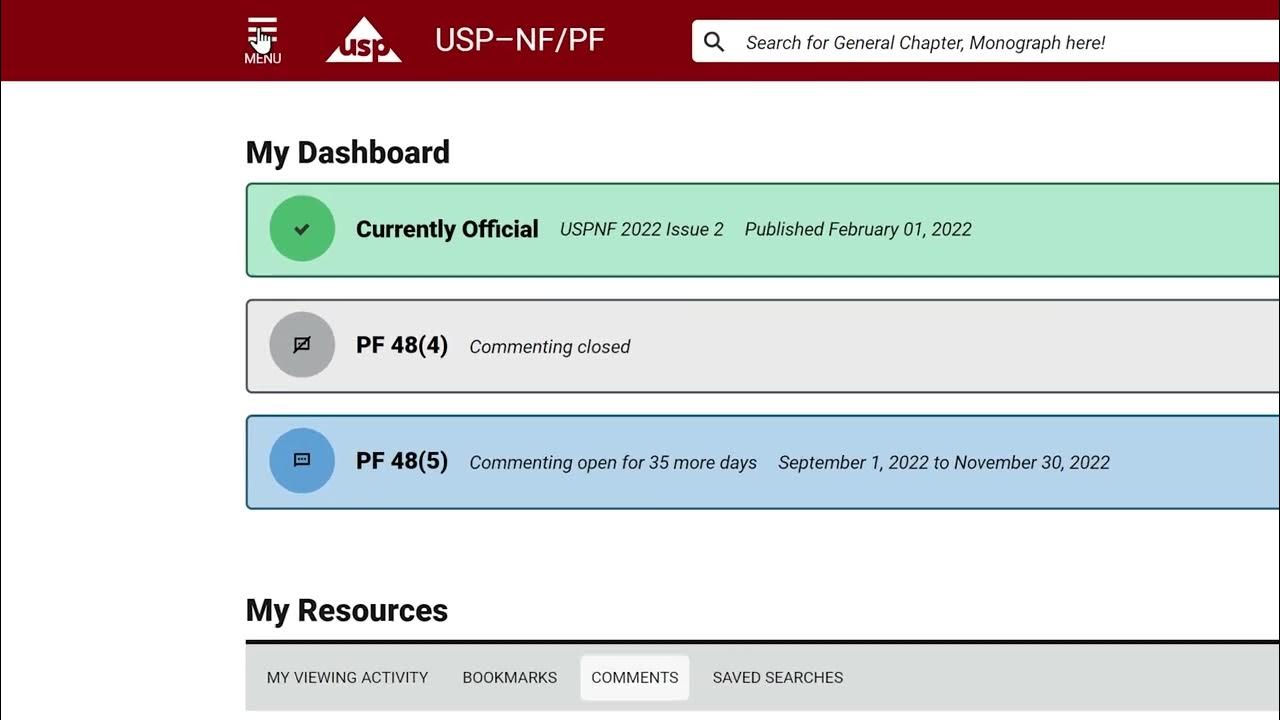The image size is (1280, 720).
Task: Click the green checkmark circle icon
Action: 302,229
